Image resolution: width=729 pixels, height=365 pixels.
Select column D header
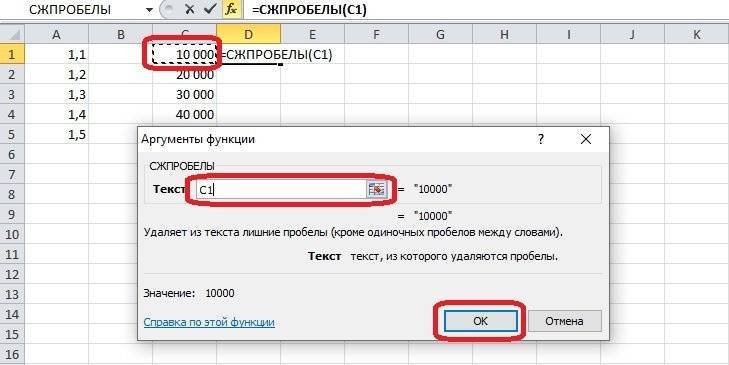pos(248,34)
